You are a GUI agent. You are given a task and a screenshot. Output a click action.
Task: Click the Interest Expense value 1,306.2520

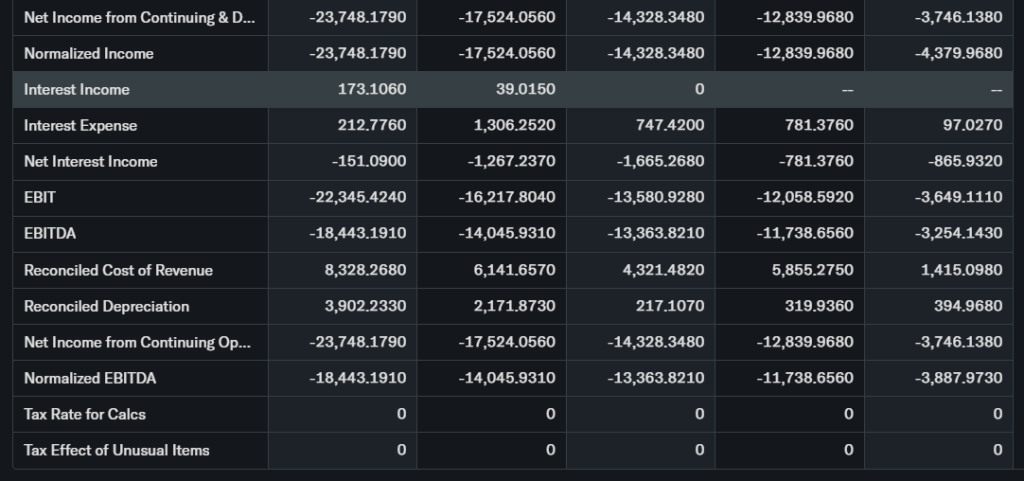tap(514, 125)
